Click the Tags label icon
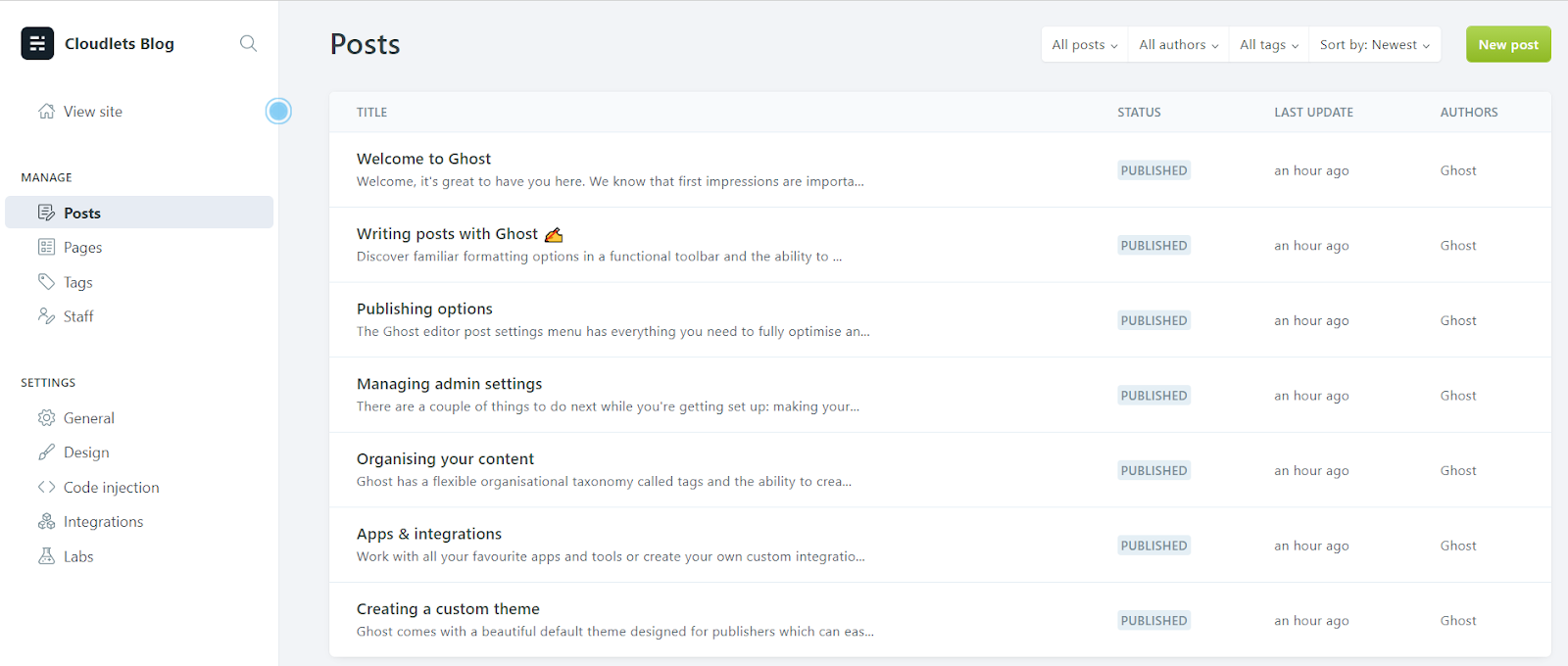 point(46,282)
